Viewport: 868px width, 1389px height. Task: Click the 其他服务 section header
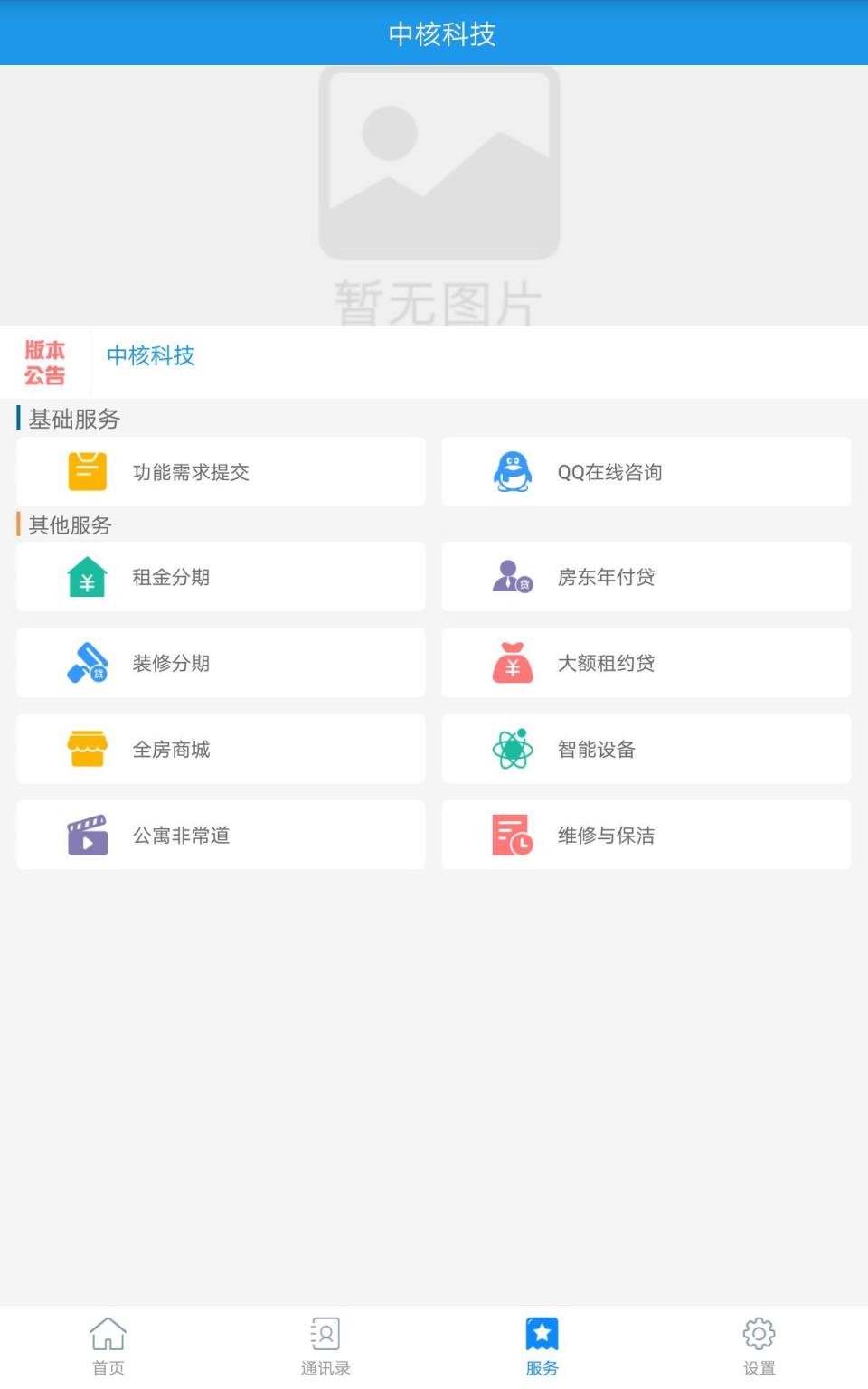point(68,524)
